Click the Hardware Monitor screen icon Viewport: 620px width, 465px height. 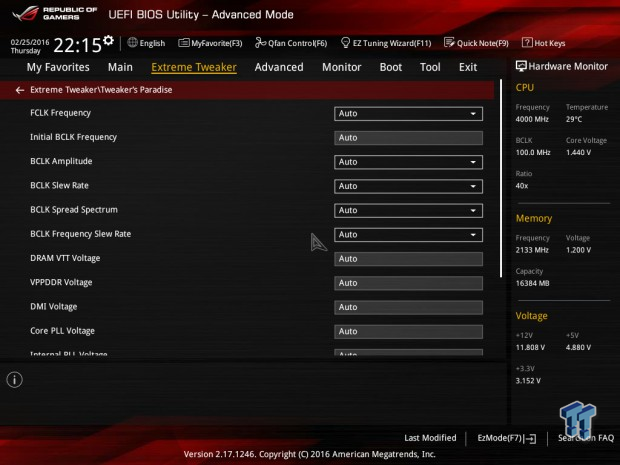[521, 66]
